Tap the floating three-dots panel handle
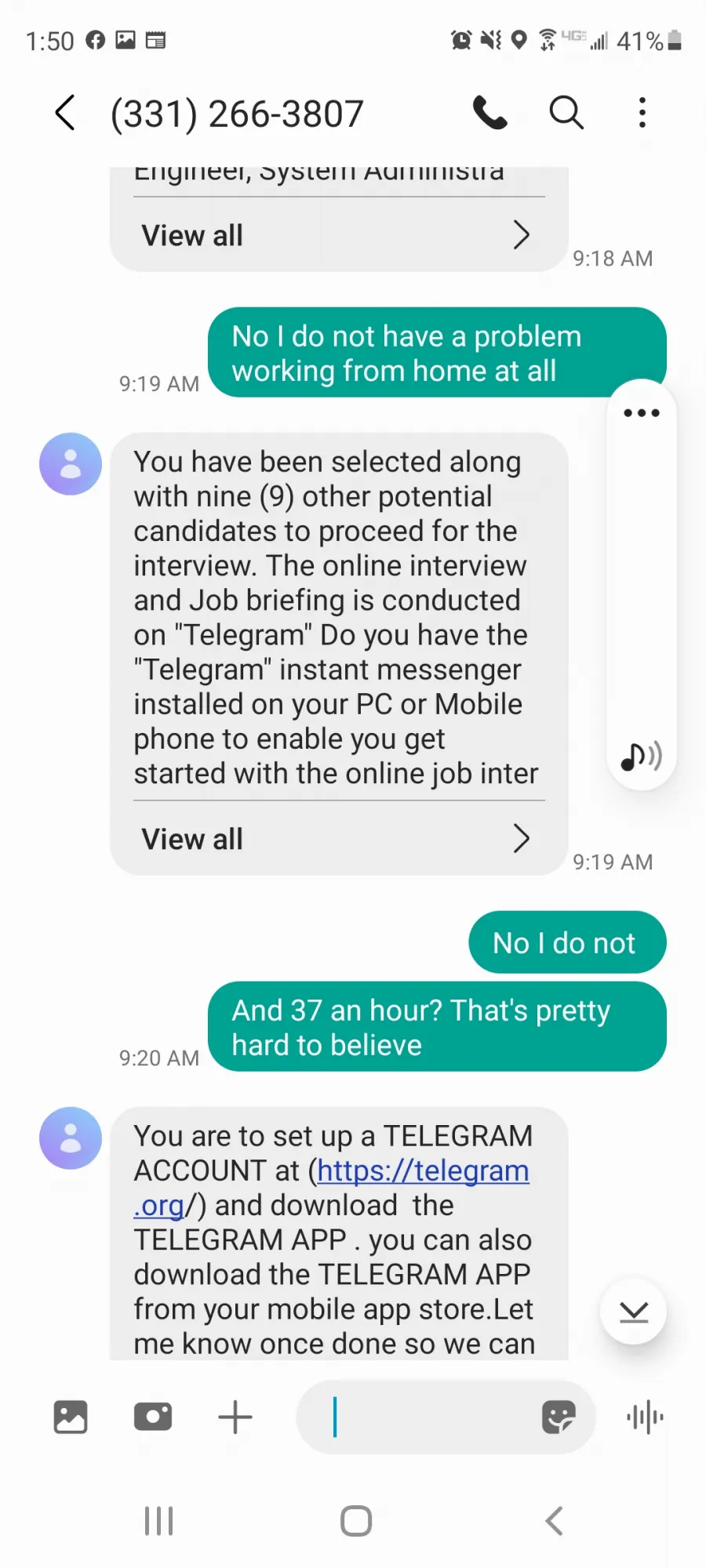This screenshot has height=1568, width=706. (642, 413)
